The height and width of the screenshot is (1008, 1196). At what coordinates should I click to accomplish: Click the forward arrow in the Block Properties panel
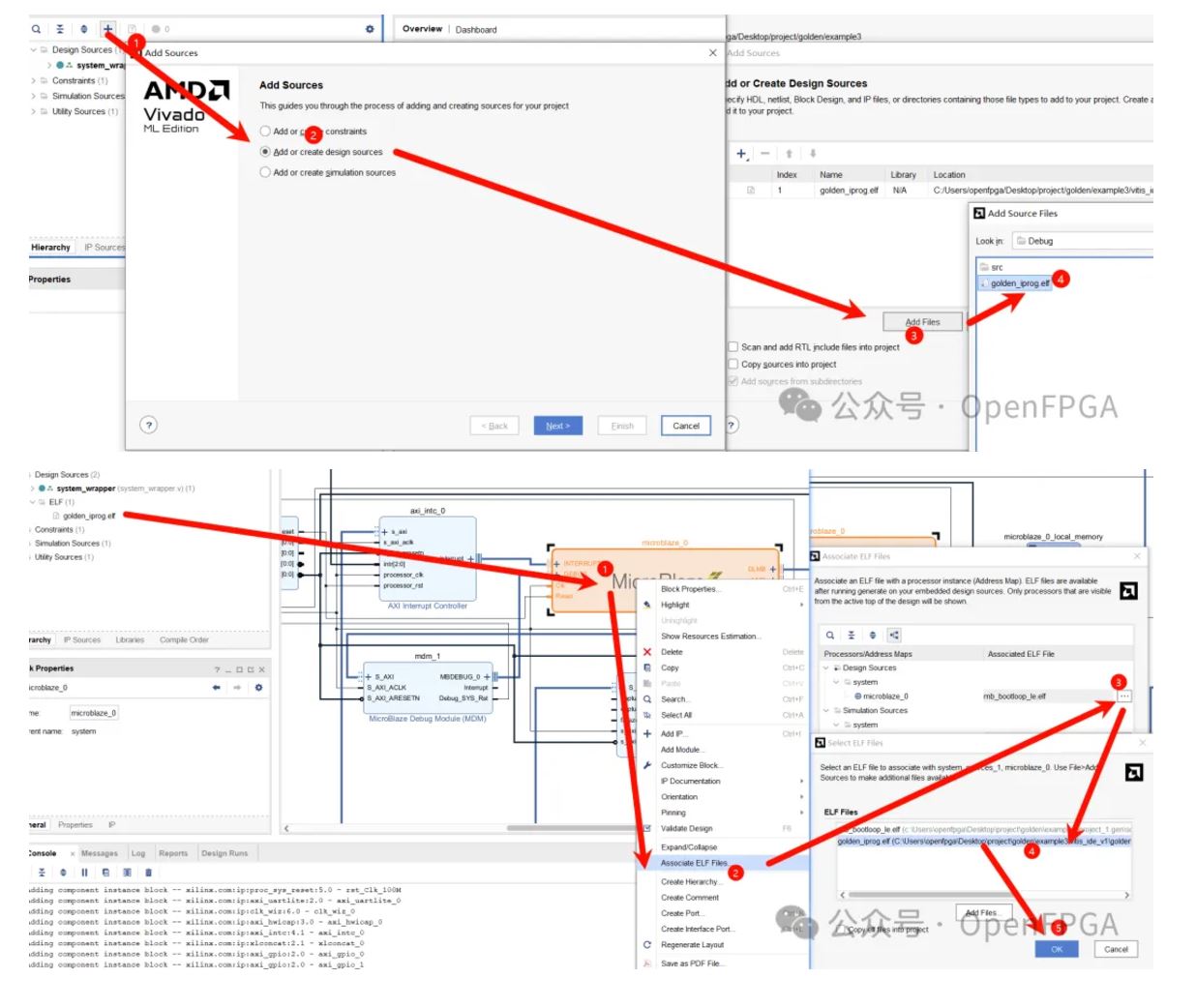pos(237,687)
